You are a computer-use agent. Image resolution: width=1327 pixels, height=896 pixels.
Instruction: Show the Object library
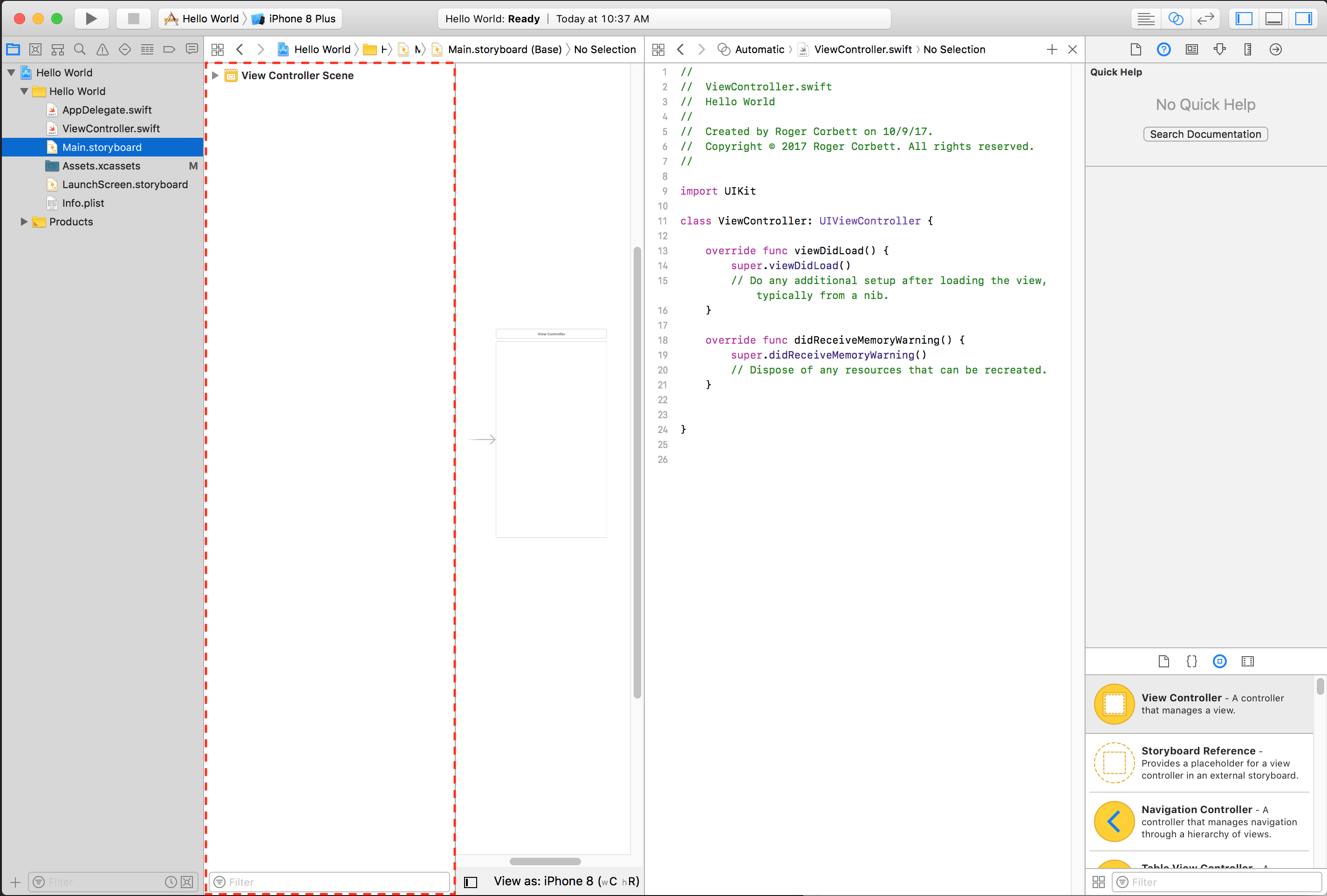(1219, 661)
